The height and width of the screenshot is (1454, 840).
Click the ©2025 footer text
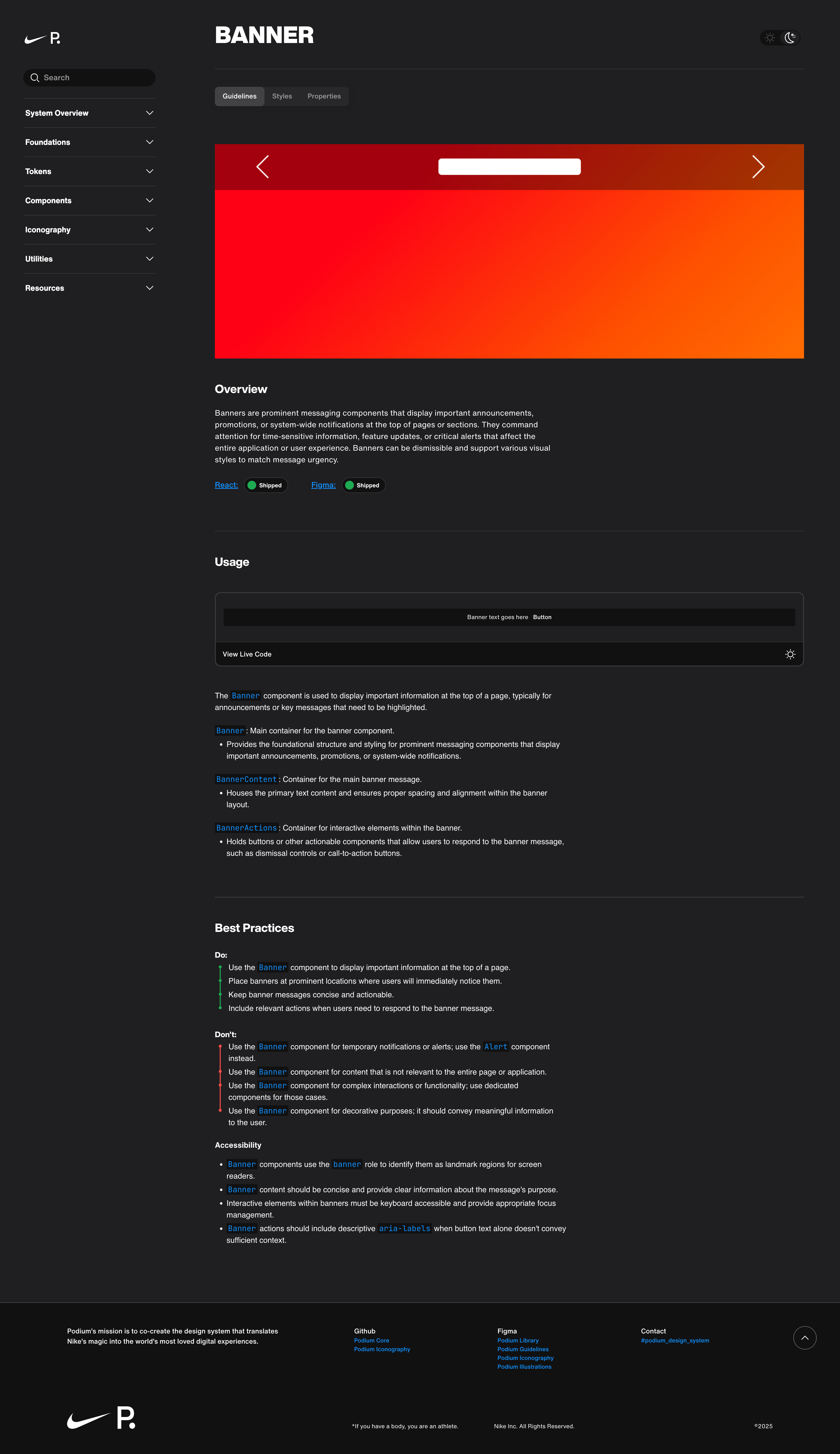pos(763,1426)
